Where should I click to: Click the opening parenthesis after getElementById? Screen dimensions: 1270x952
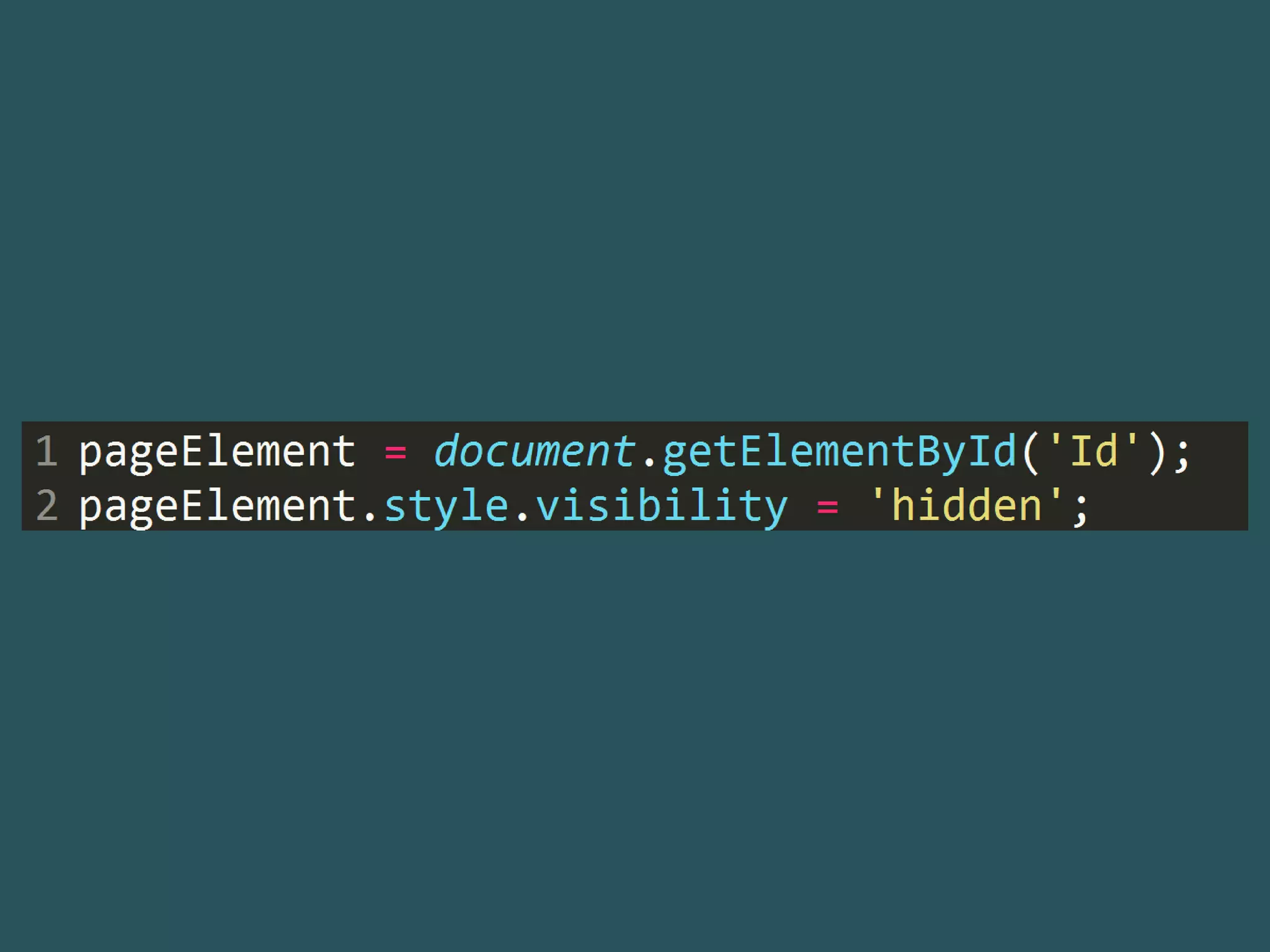1031,453
